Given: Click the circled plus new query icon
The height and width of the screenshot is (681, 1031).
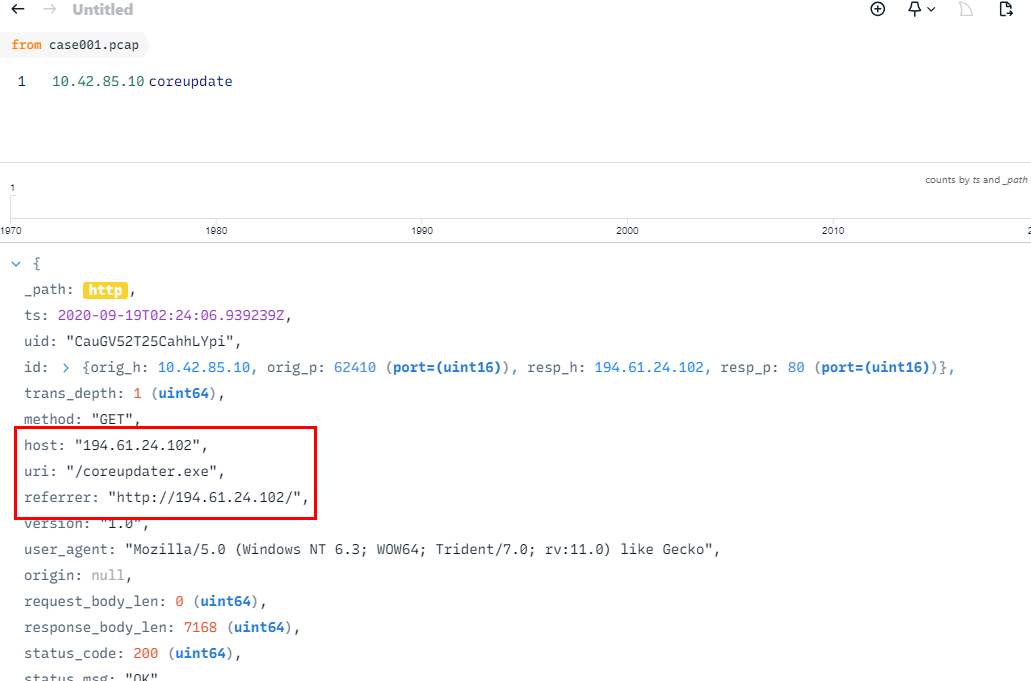Looking at the screenshot, I should click(x=878, y=9).
